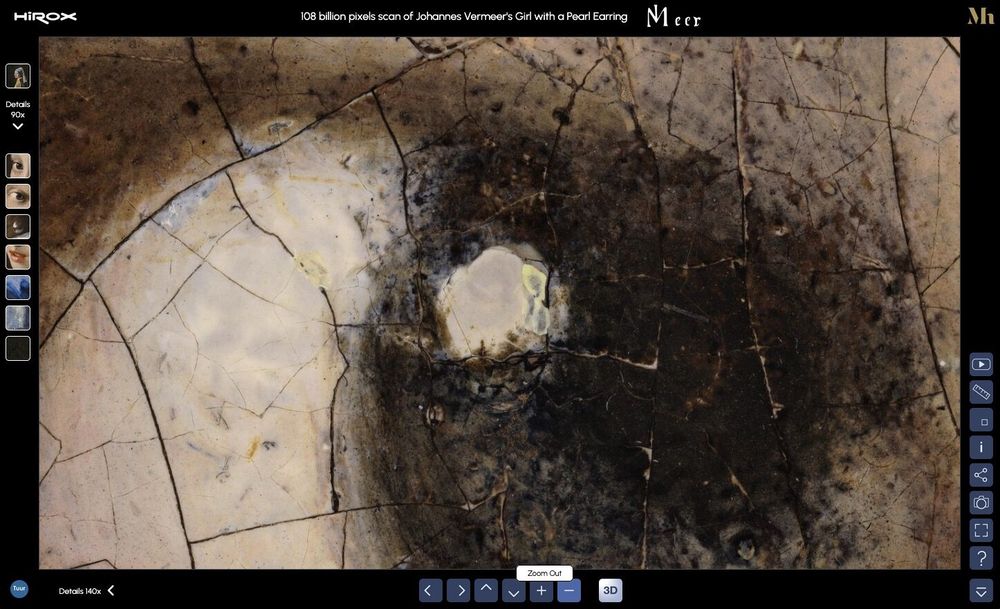This screenshot has width=1000, height=609.
Task: Pan left with the arrow button
Action: (x=430, y=591)
